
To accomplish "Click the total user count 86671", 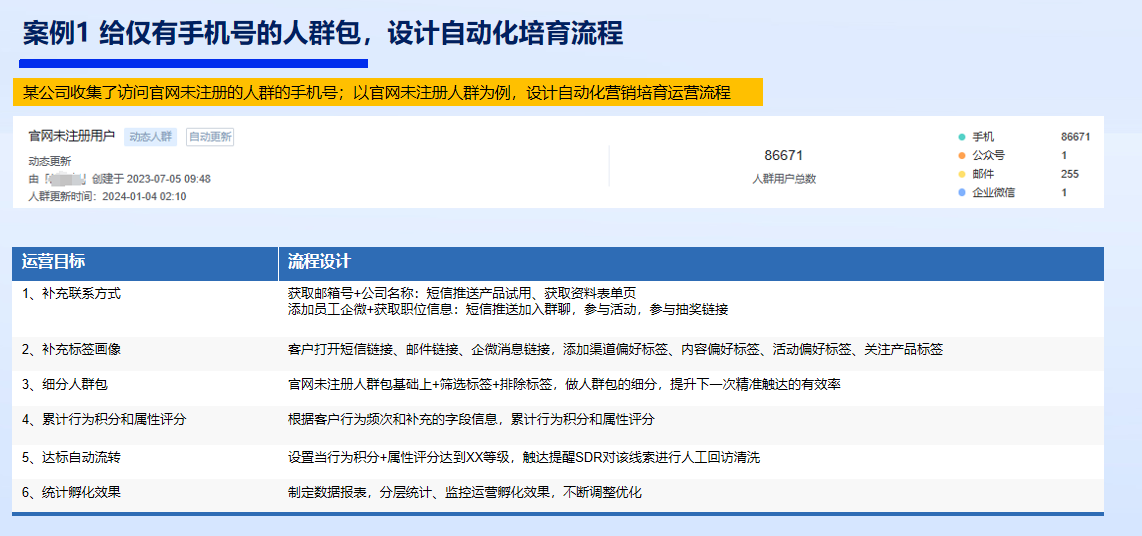I will click(x=784, y=155).
